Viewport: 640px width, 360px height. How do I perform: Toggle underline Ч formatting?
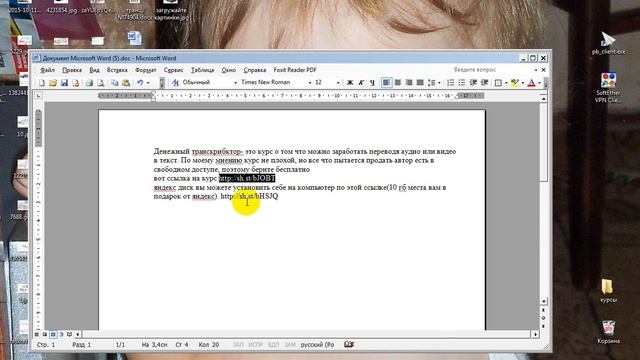pos(372,83)
